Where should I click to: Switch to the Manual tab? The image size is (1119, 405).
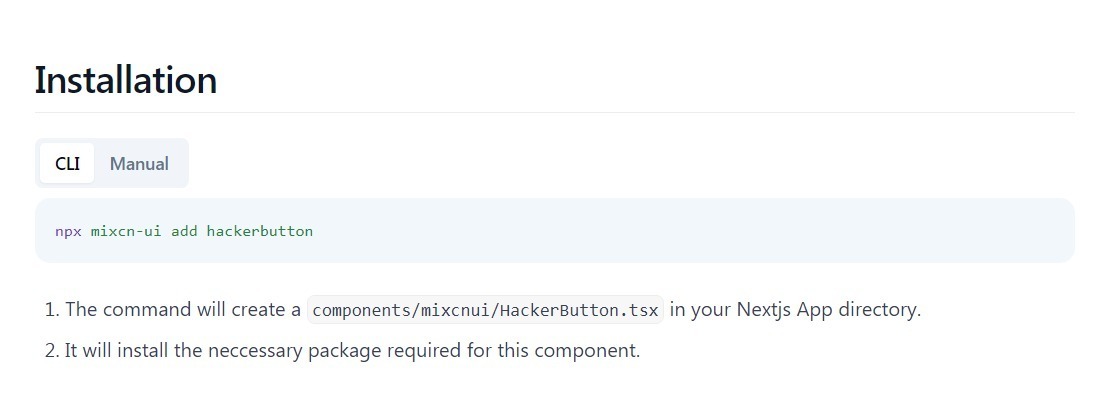(x=139, y=164)
